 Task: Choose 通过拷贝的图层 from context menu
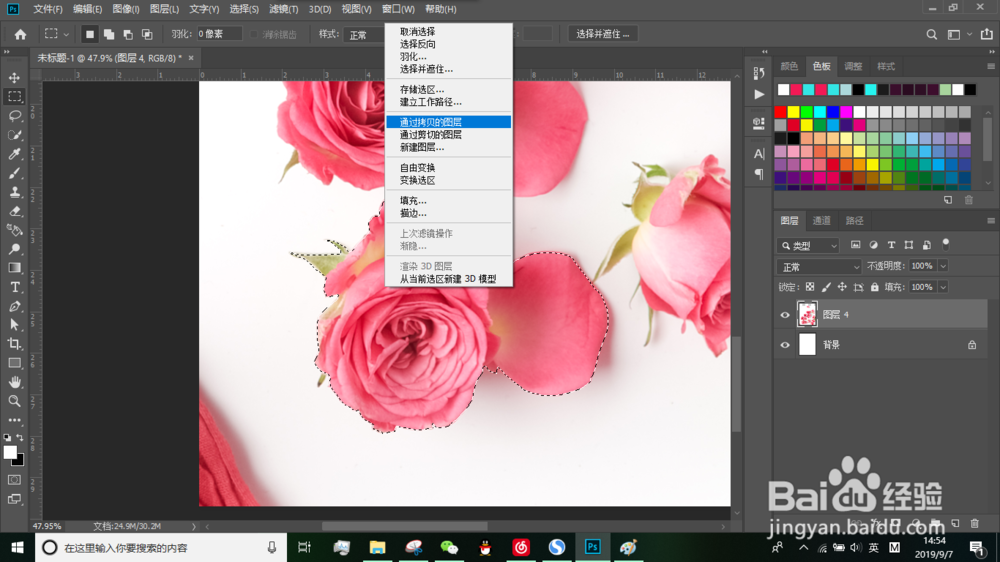[449, 122]
